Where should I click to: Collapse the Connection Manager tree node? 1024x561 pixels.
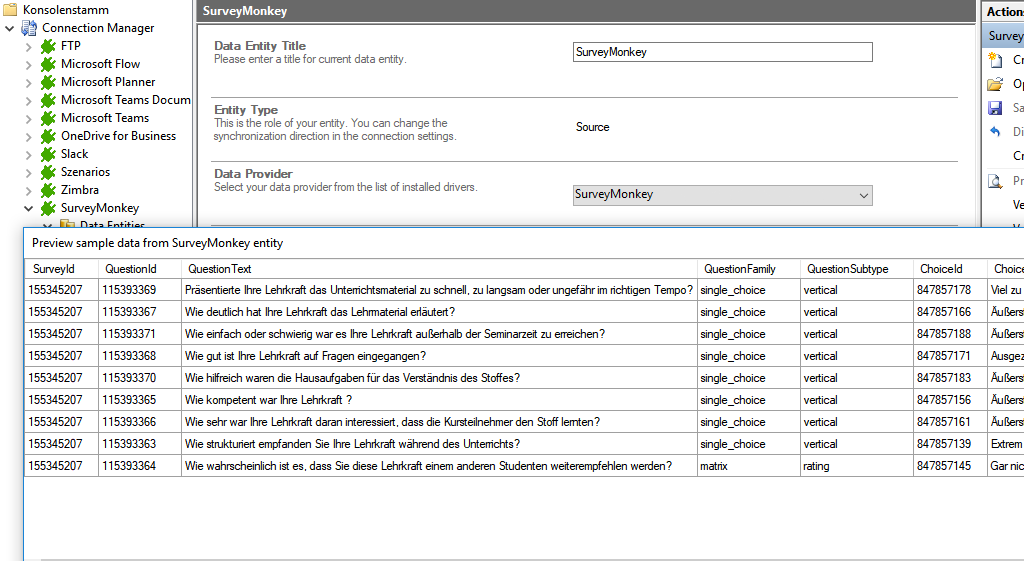coord(9,28)
